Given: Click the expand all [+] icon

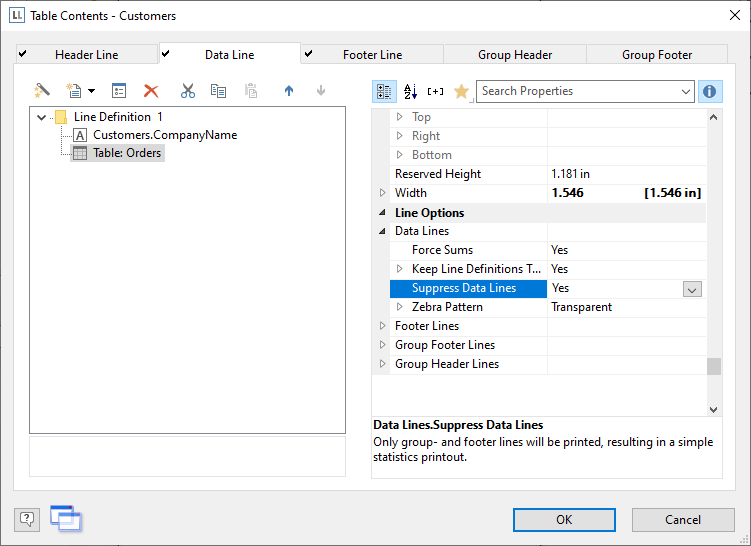Looking at the screenshot, I should 435,92.
